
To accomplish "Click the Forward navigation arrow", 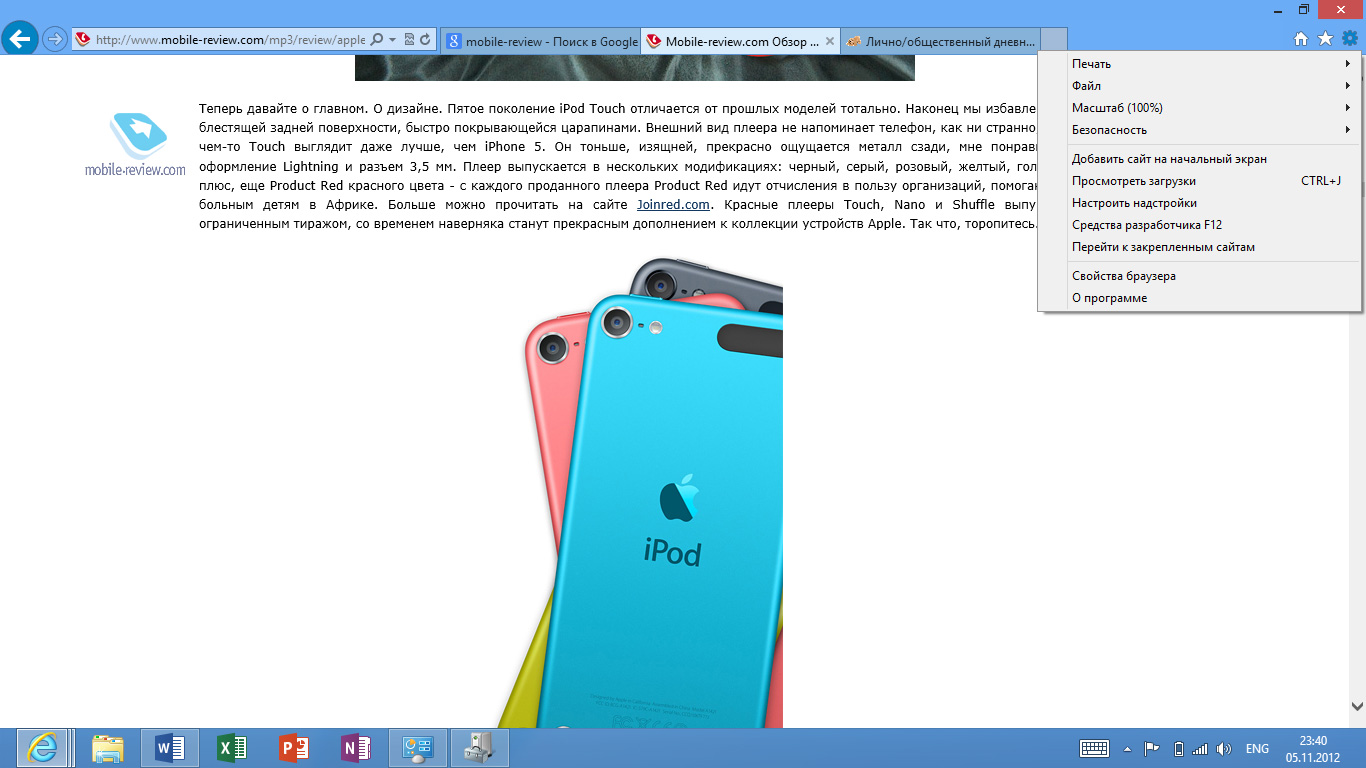I will point(55,40).
